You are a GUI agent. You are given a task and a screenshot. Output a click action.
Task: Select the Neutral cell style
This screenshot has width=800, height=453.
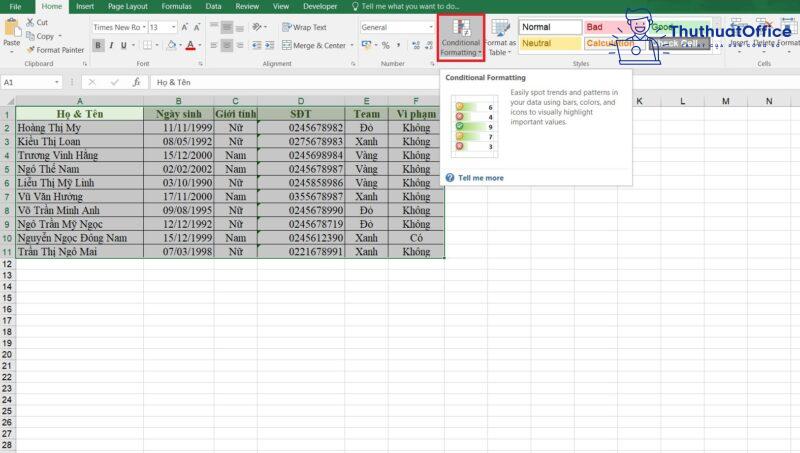pyautogui.click(x=550, y=43)
